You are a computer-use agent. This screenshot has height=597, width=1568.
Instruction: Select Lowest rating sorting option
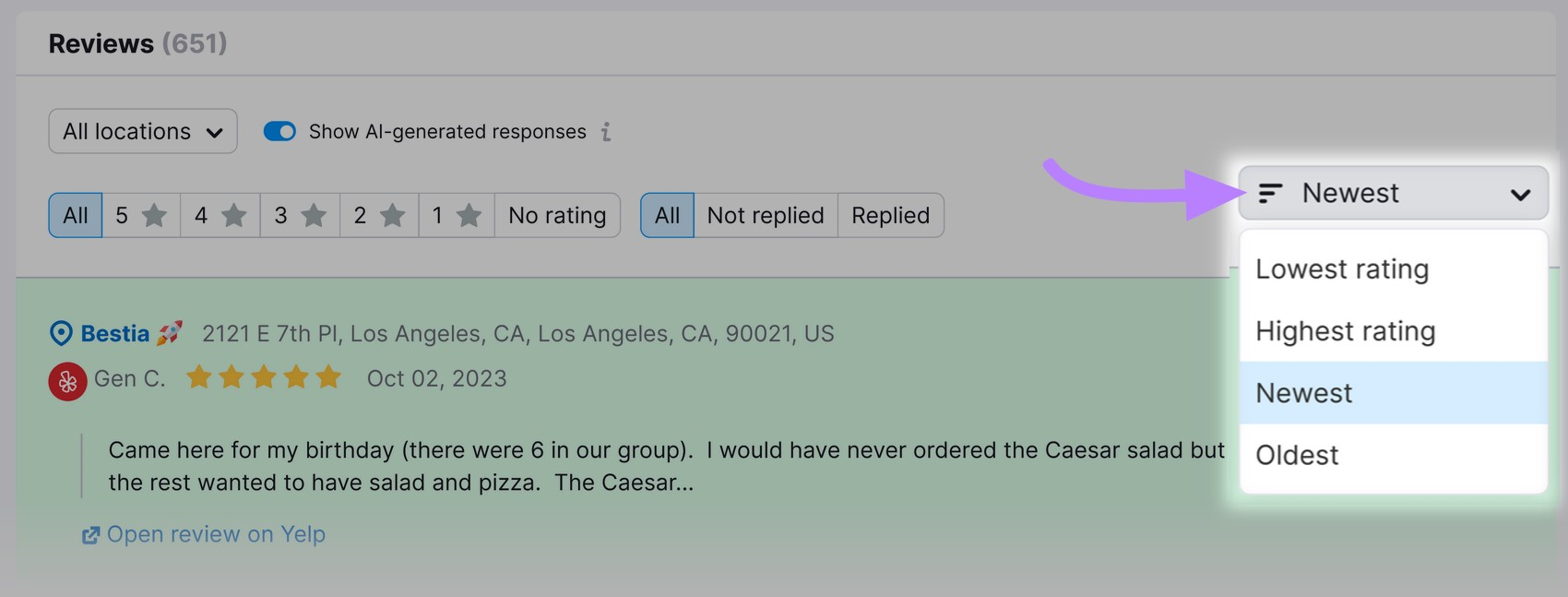(1343, 269)
